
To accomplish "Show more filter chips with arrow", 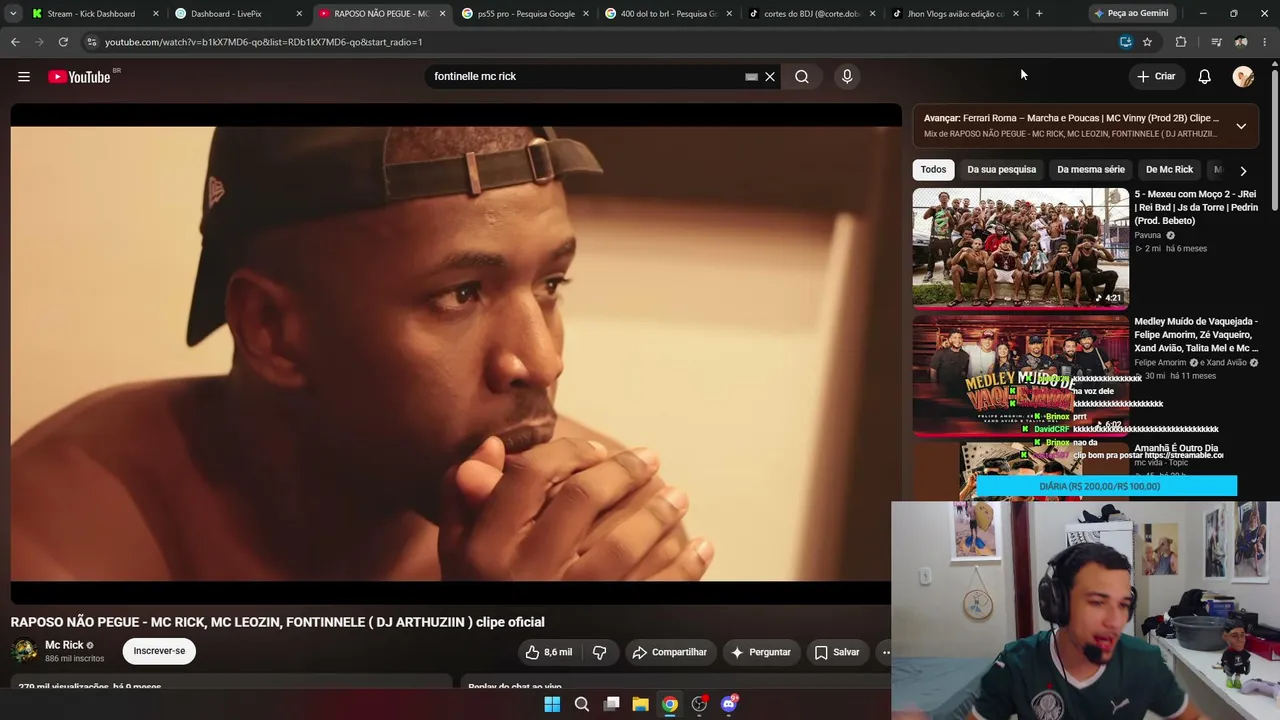I will pos(1243,171).
